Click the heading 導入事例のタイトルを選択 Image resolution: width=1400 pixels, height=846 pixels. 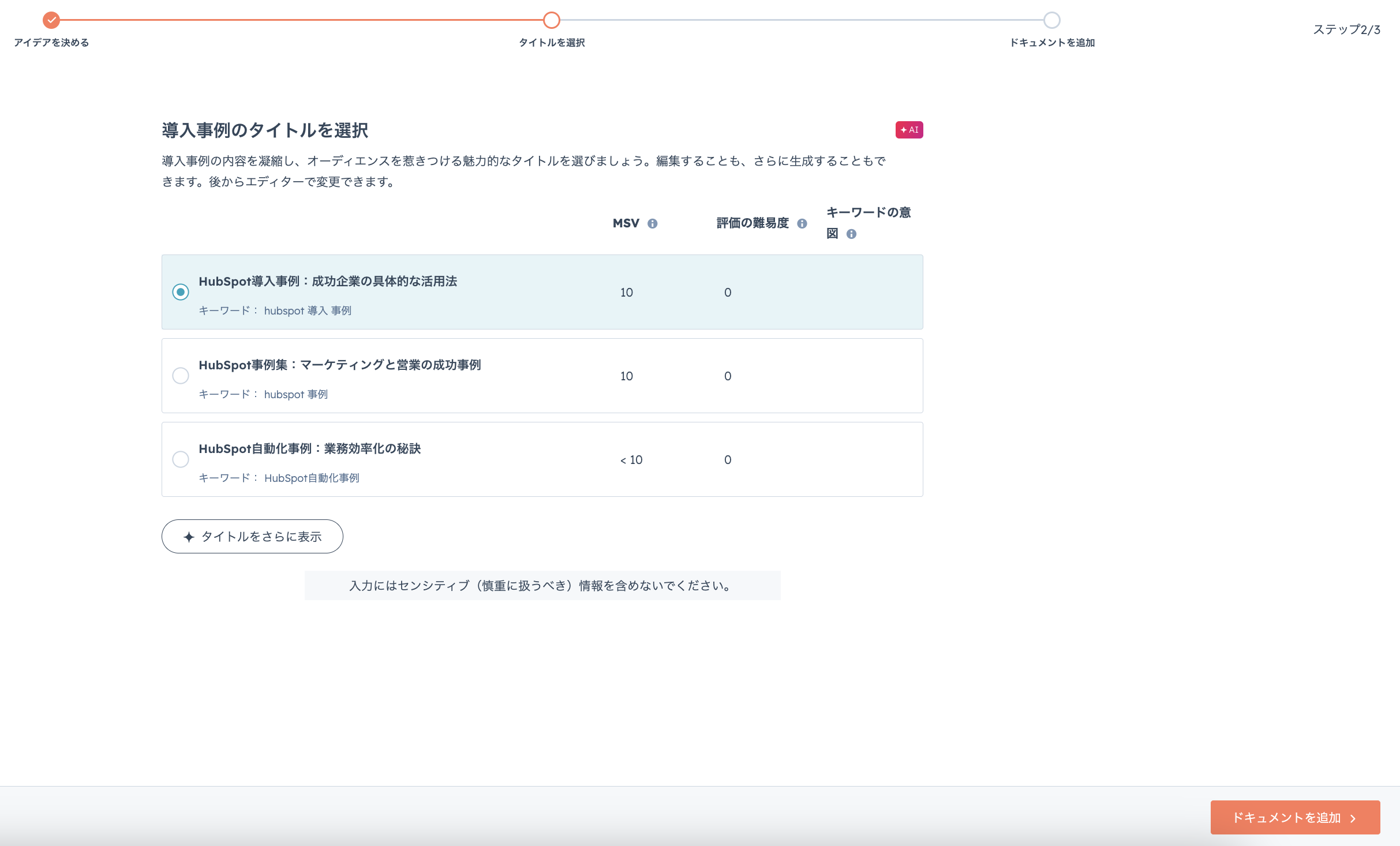coord(265,130)
